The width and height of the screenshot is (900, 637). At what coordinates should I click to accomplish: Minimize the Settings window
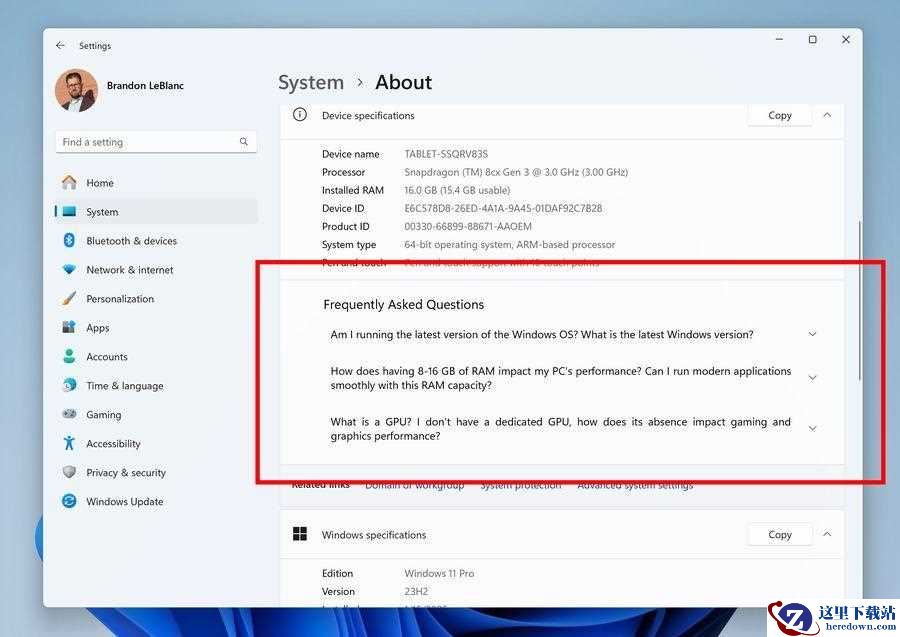click(x=779, y=40)
